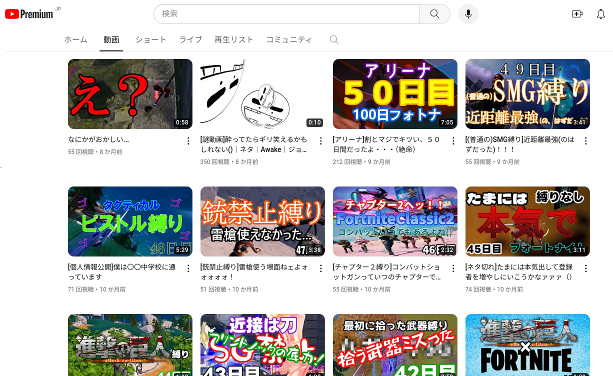Viewport: 613px width, 376px height.
Task: Open the notifications bell
Action: (x=601, y=14)
